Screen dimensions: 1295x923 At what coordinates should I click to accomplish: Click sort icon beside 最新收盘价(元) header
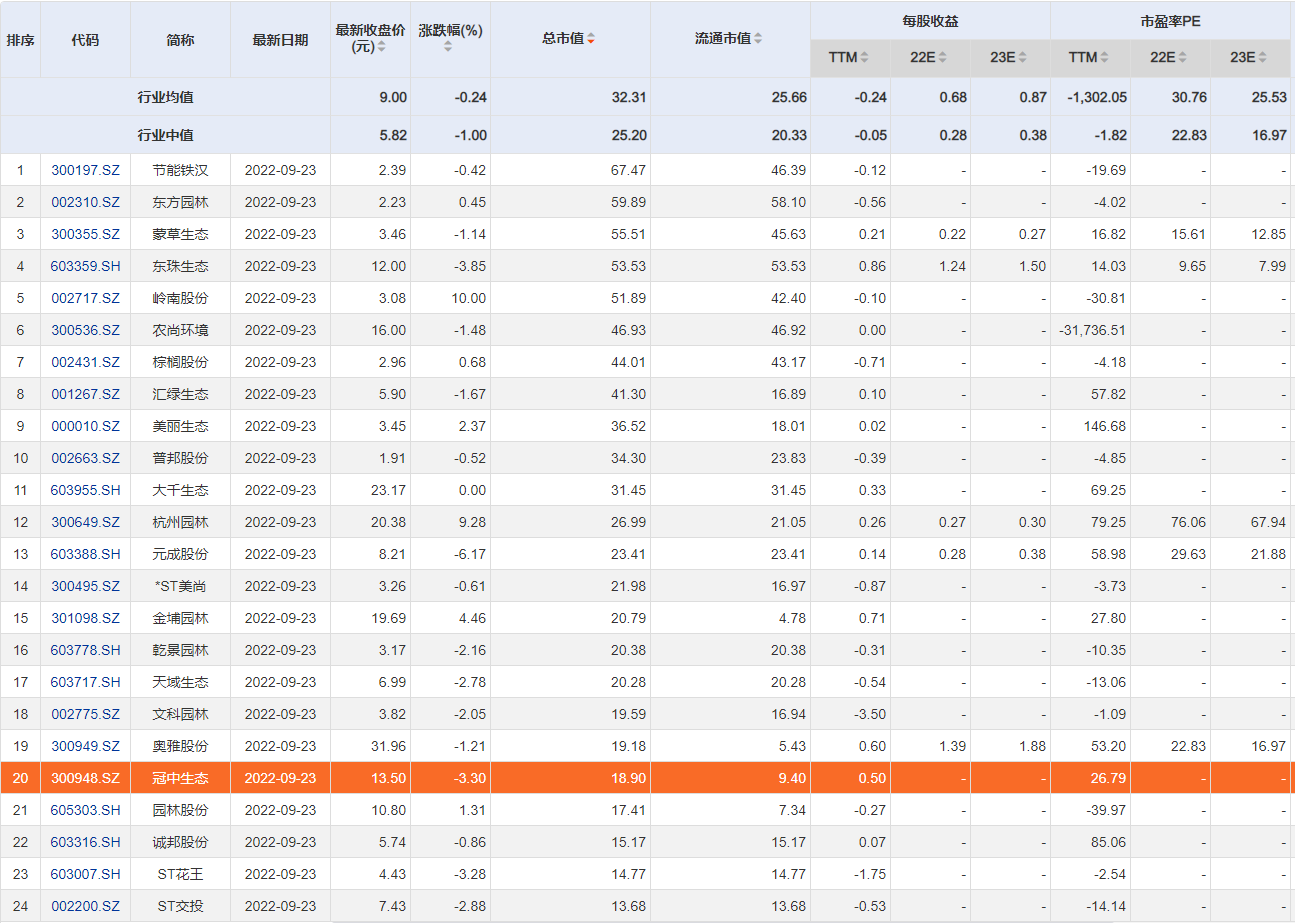pyautogui.click(x=381, y=47)
